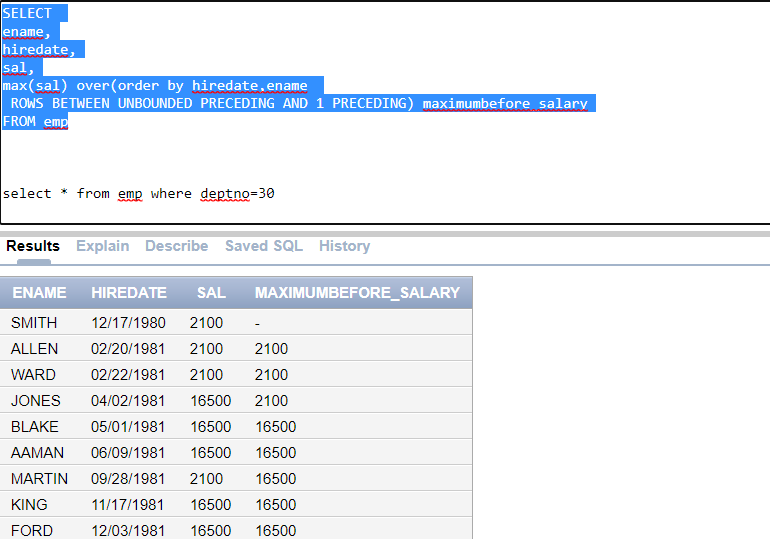This screenshot has width=770, height=539.
Task: Select the KING name cell
Action: pos(29,505)
